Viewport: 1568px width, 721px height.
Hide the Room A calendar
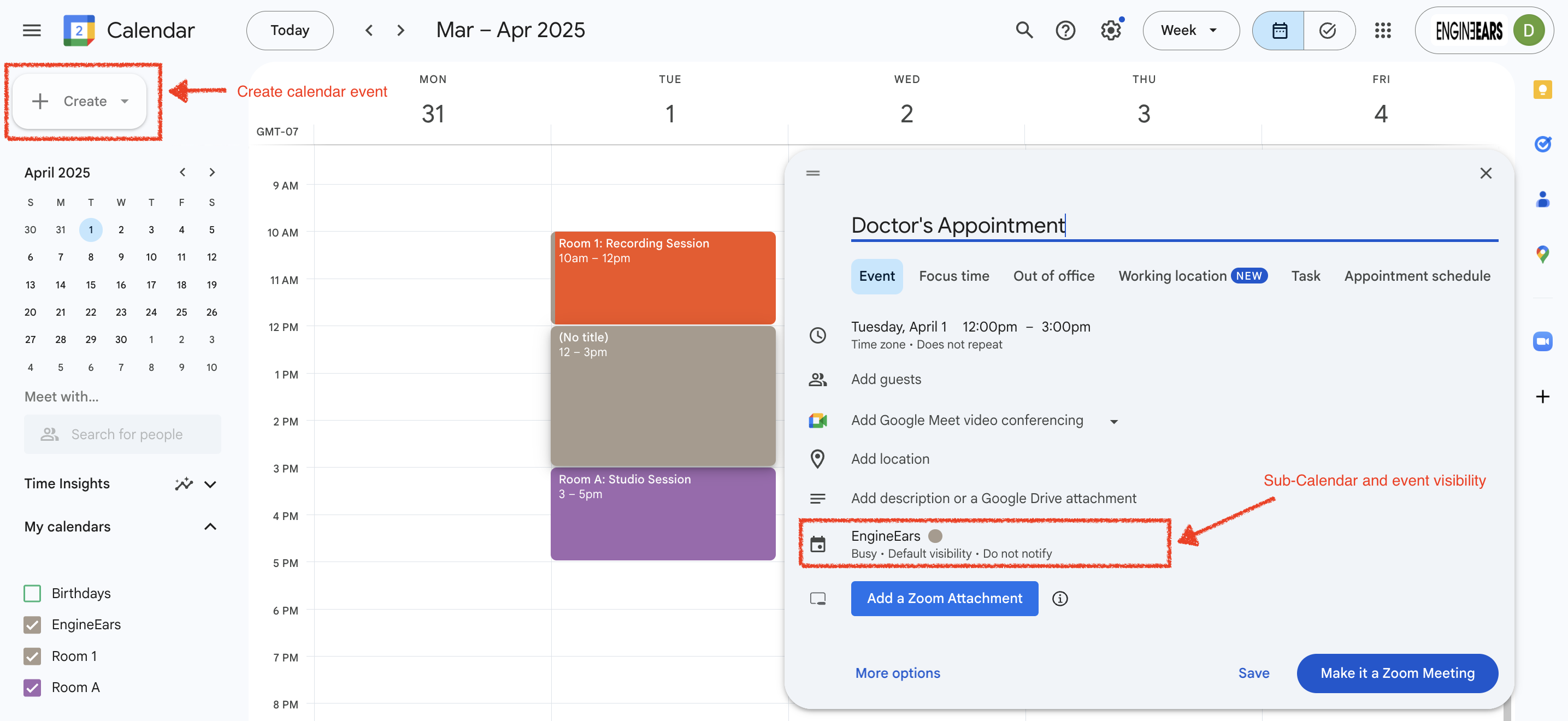point(32,687)
